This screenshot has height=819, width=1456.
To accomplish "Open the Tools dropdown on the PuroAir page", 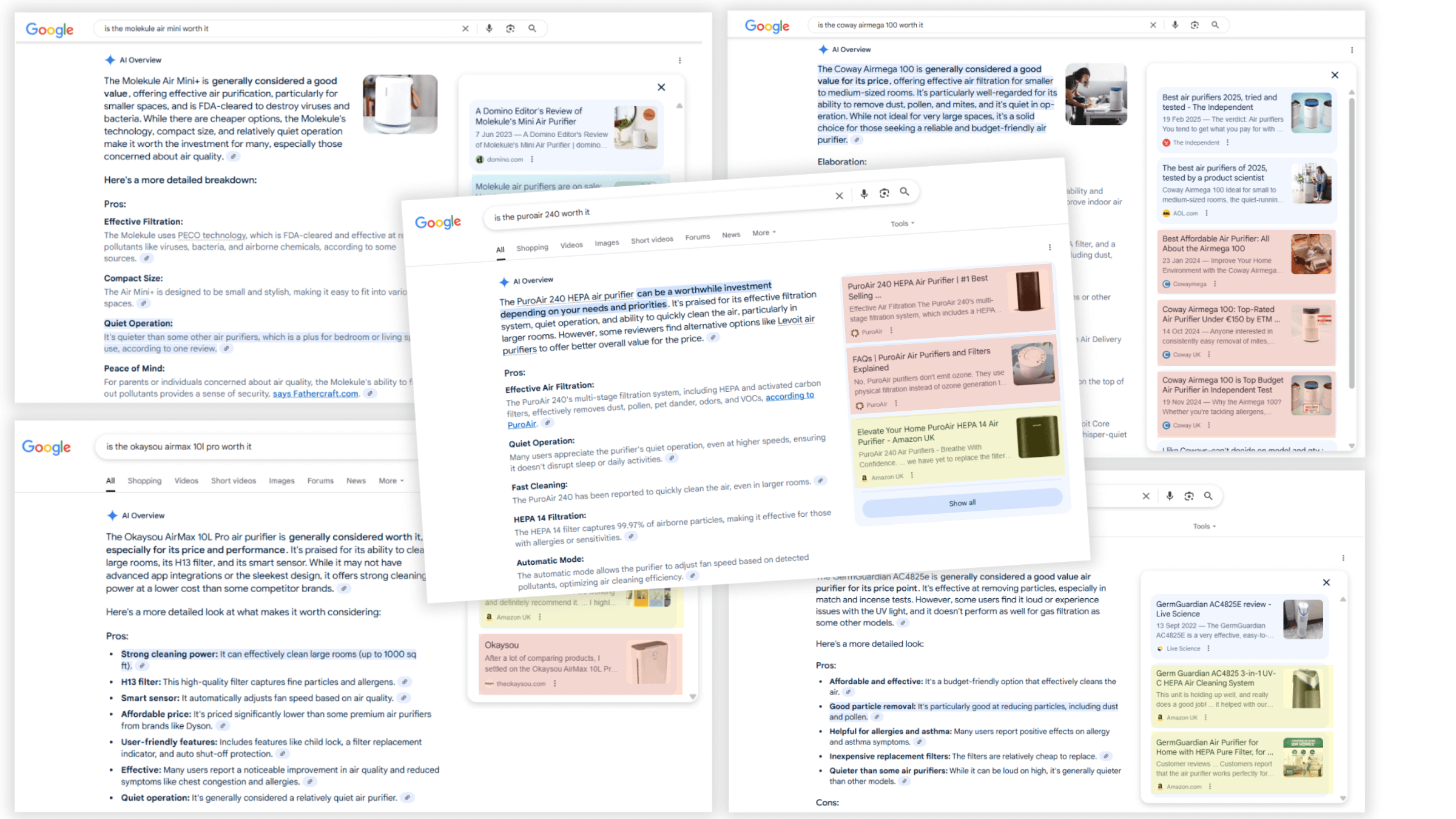I will pos(900,223).
